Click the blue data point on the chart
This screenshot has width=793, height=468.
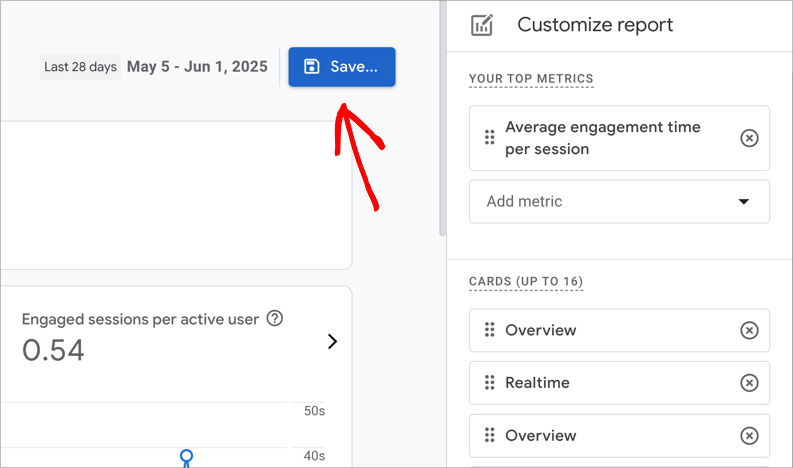pos(187,457)
